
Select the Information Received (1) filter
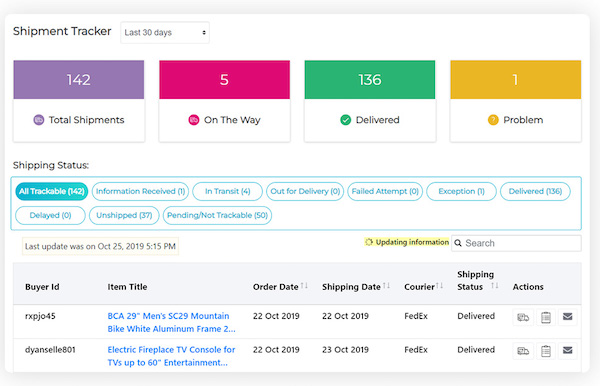tap(140, 191)
